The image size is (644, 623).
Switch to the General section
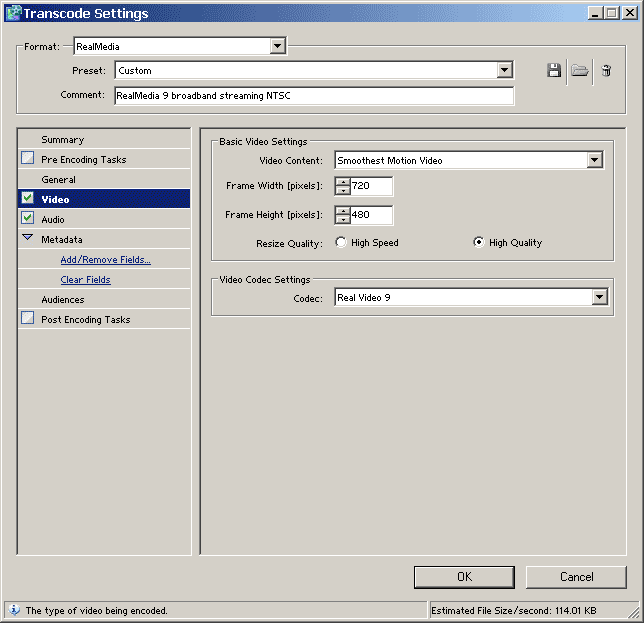click(x=104, y=179)
